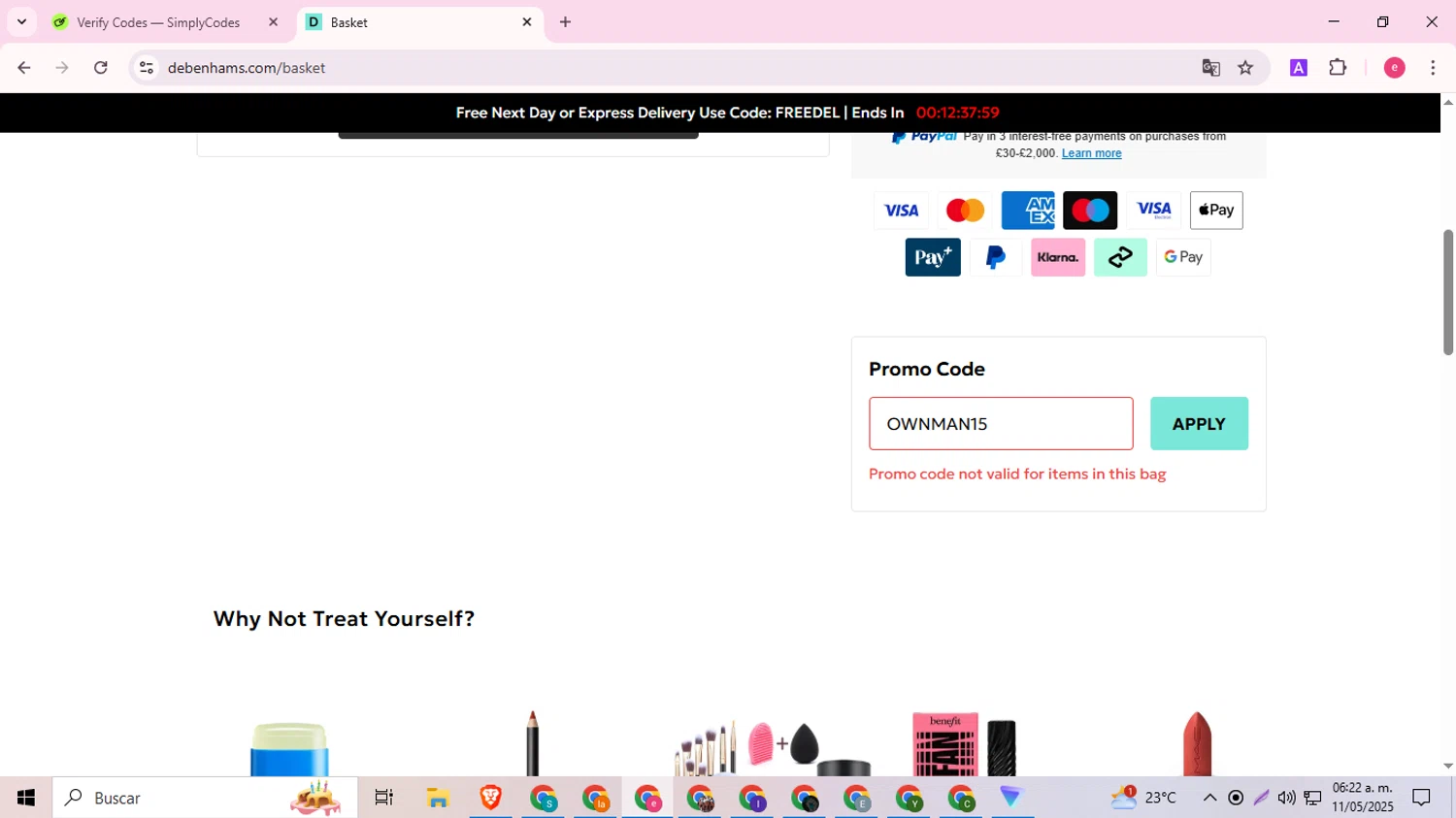
Task: Click the Google Pay icon
Action: 1183,257
